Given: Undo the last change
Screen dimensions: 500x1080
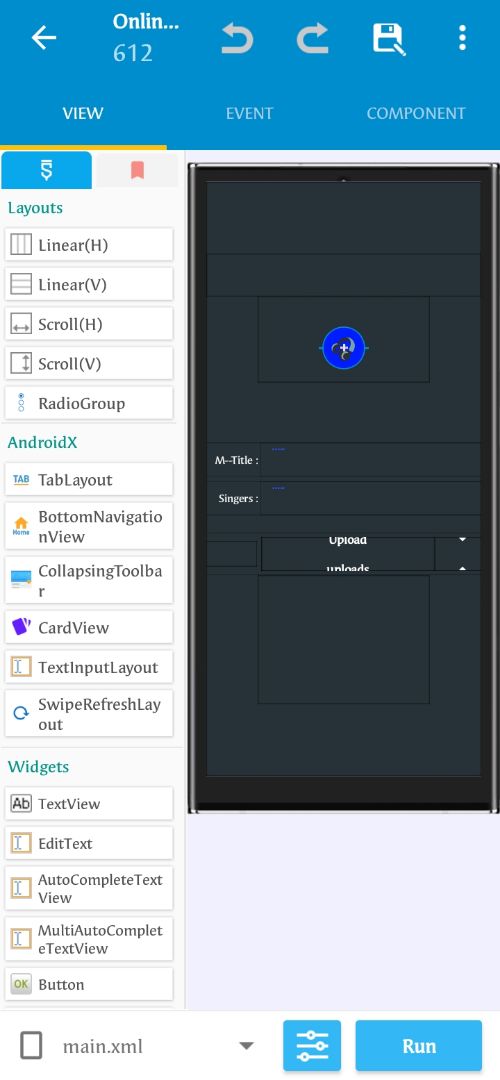Looking at the screenshot, I should pyautogui.click(x=237, y=38).
